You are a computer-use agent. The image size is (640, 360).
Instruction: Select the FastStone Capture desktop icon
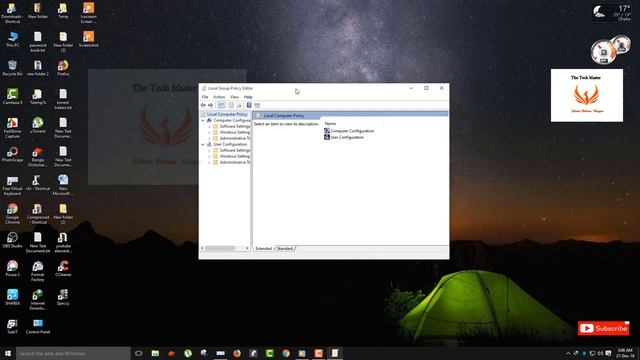point(12,128)
